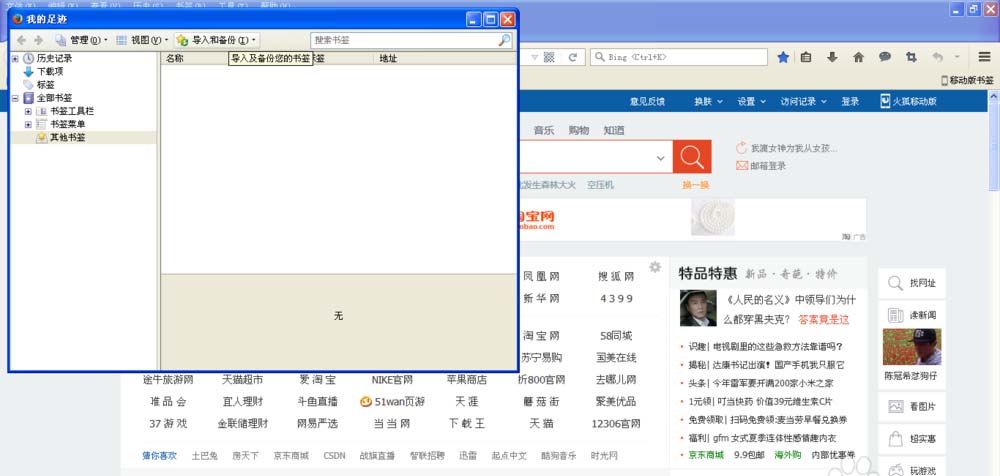Click the 搜索书签 search field
This screenshot has width=1000, height=476.
tap(404, 40)
